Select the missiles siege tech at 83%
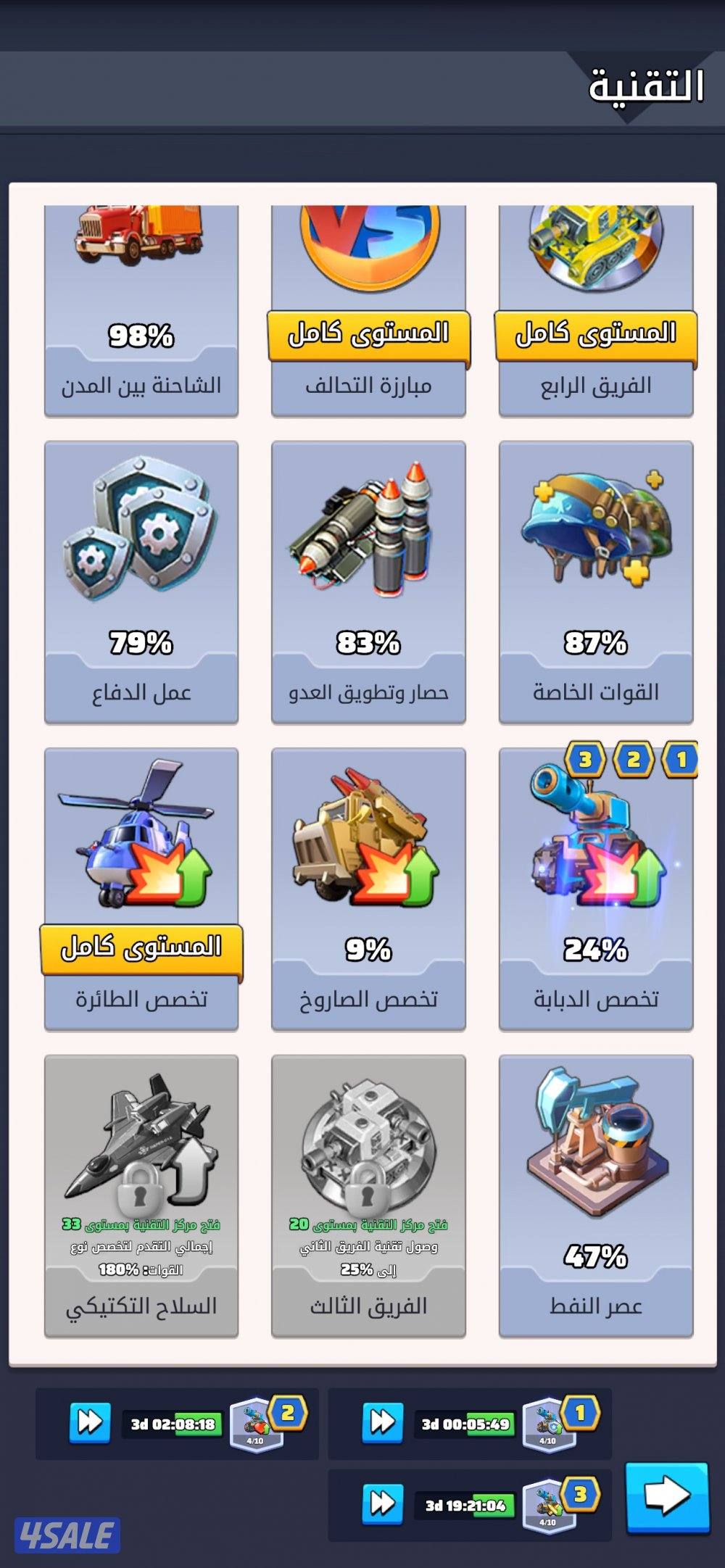The width and height of the screenshot is (725, 1568). tap(368, 582)
